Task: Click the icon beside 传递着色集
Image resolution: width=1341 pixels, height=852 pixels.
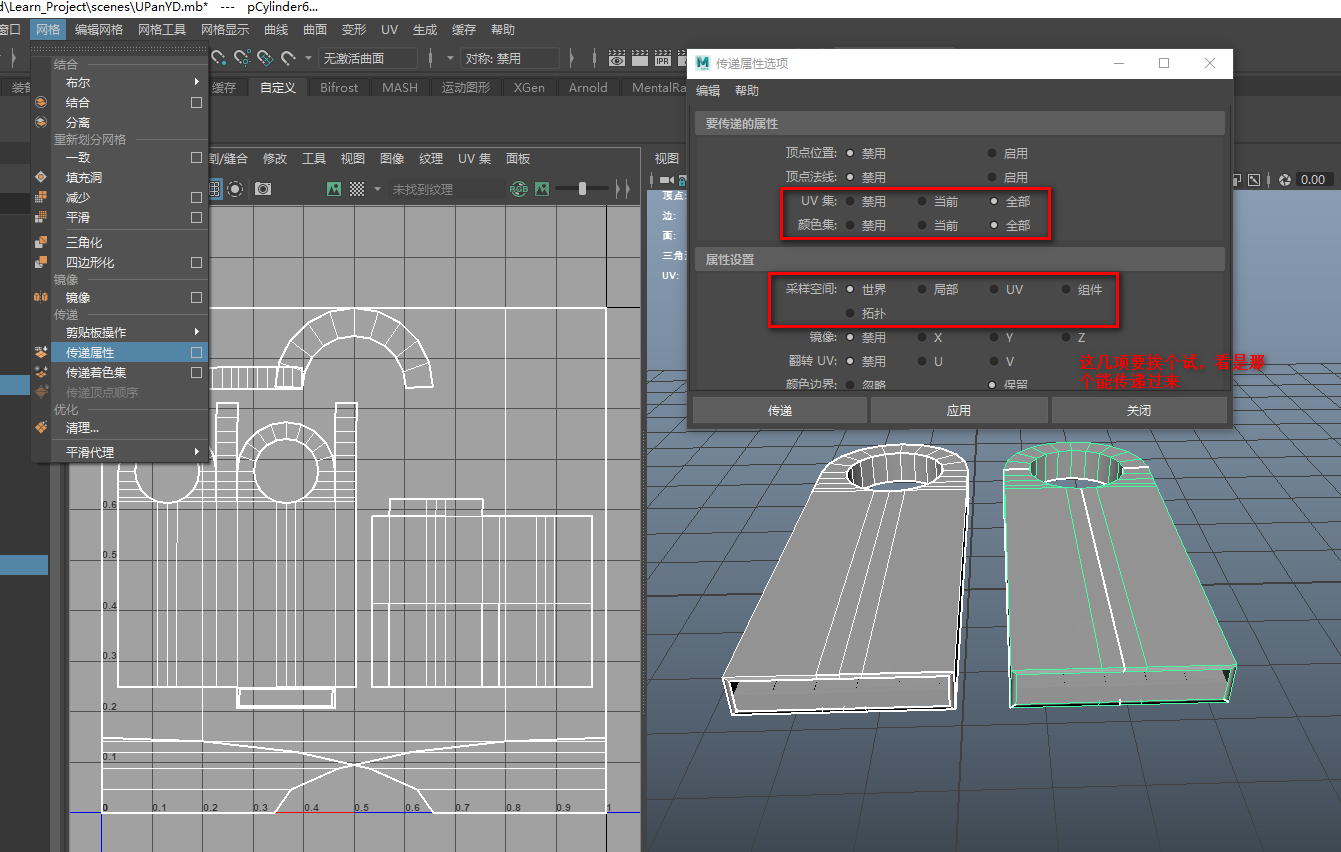Action: coord(41,372)
